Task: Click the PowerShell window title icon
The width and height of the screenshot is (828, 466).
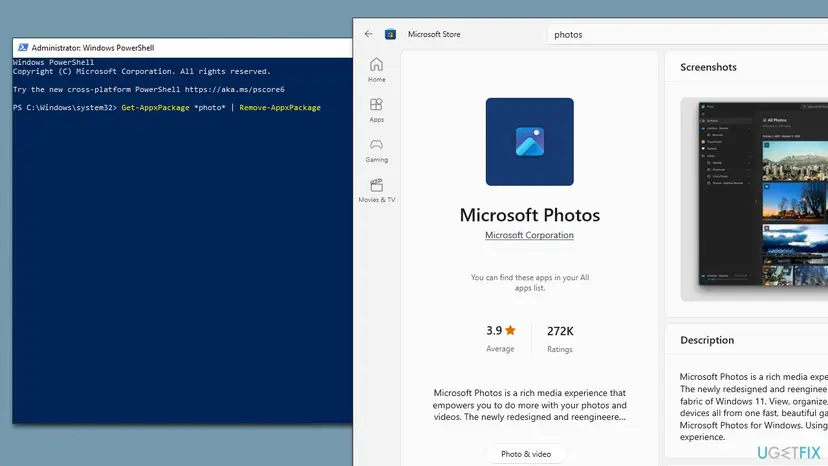Action: 23,48
